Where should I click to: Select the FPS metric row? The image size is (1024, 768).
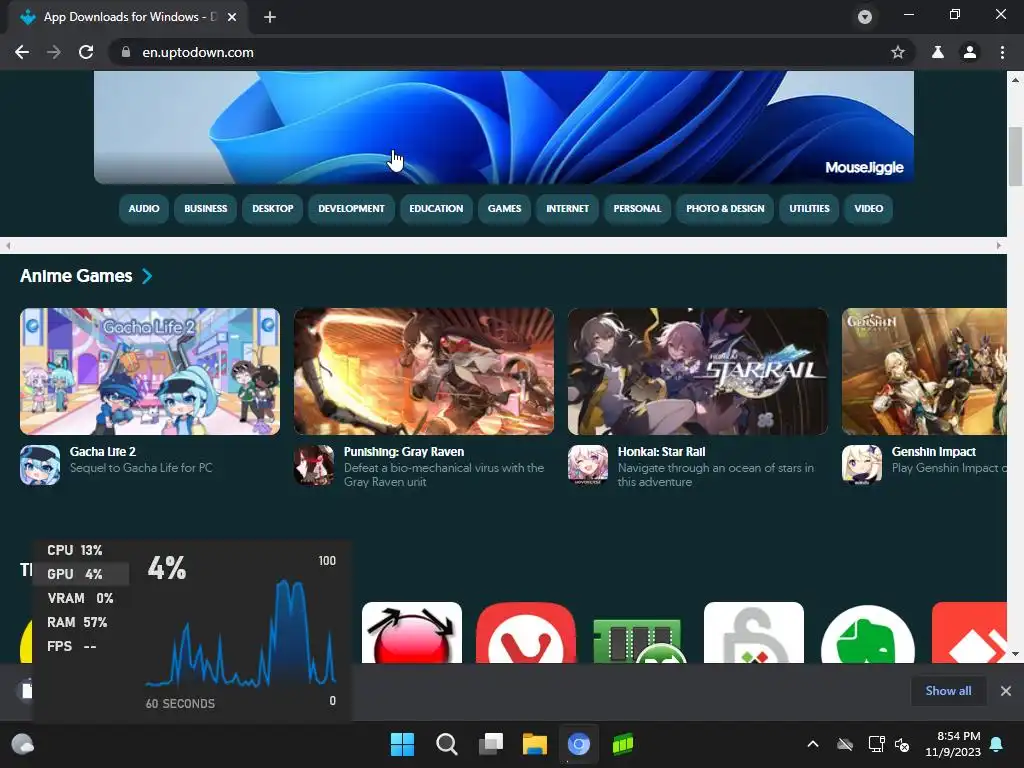(x=81, y=647)
